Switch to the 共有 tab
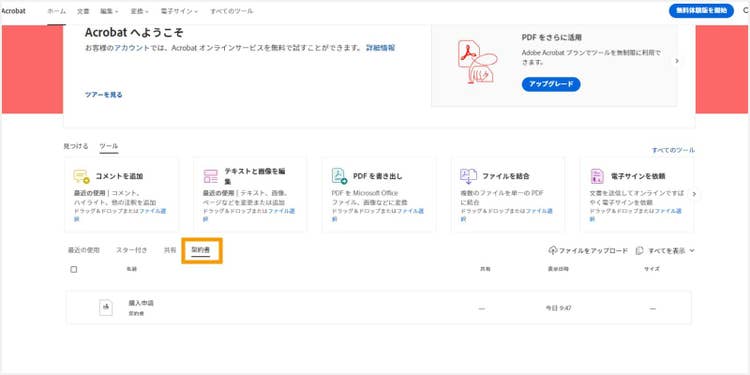Viewport: 750px width, 375px height. (170, 250)
